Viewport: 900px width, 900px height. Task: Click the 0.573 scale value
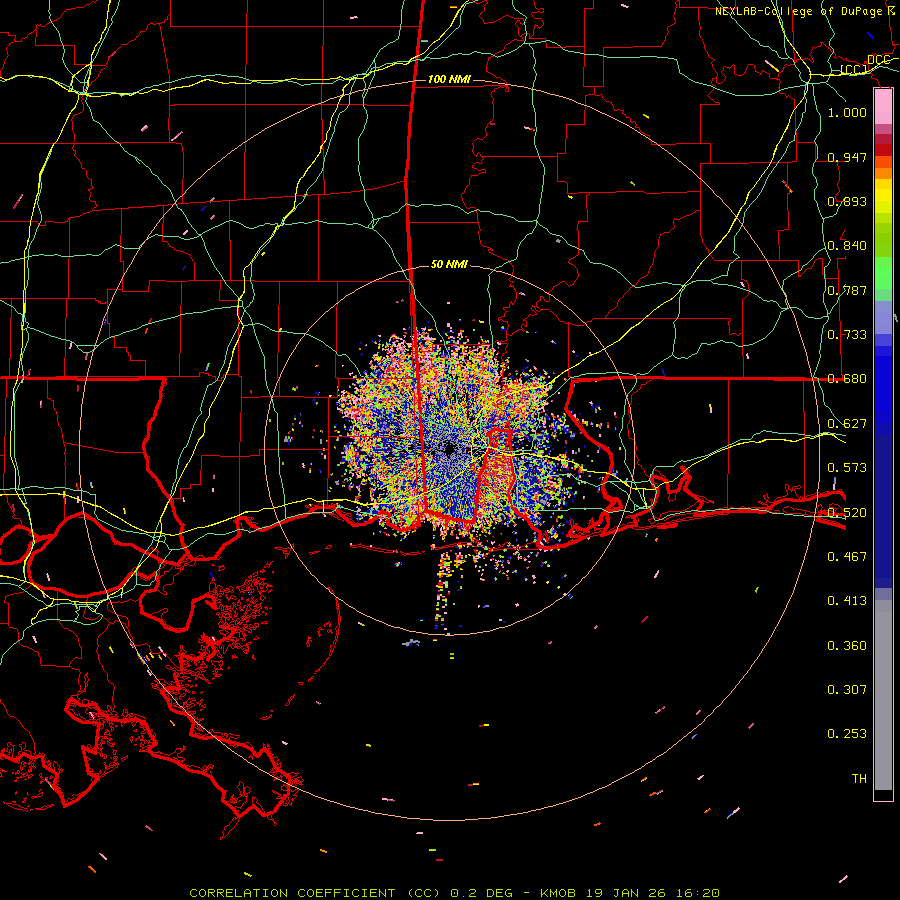point(847,468)
